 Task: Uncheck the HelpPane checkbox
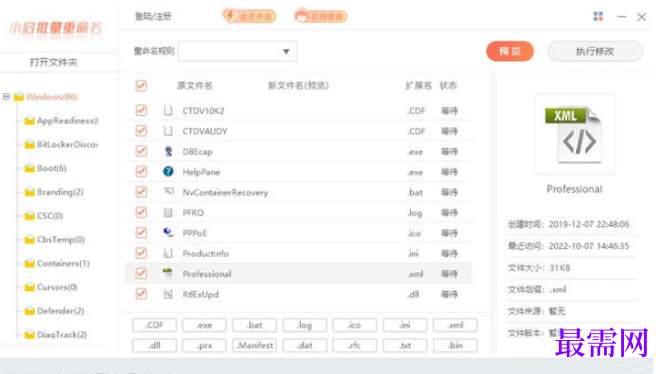141,171
